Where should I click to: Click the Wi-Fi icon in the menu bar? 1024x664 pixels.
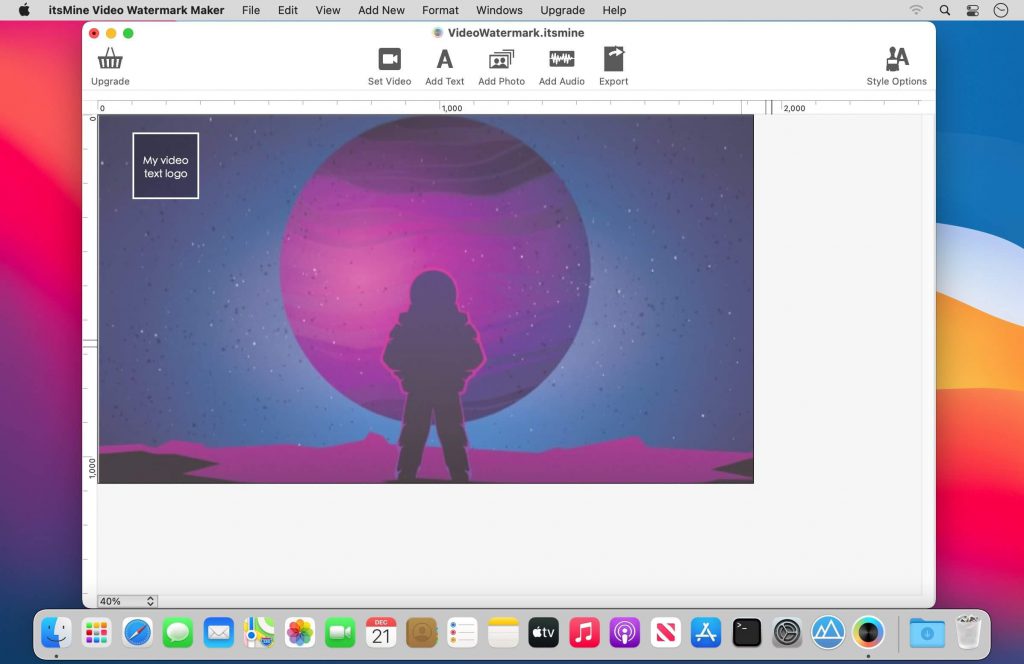click(x=916, y=10)
